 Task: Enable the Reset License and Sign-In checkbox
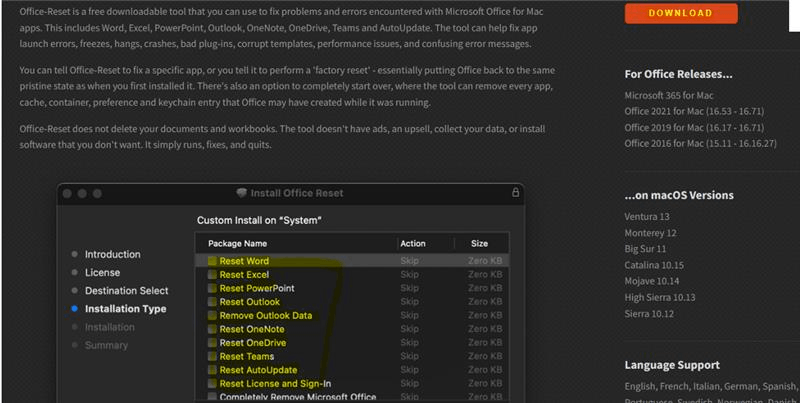click(x=212, y=384)
